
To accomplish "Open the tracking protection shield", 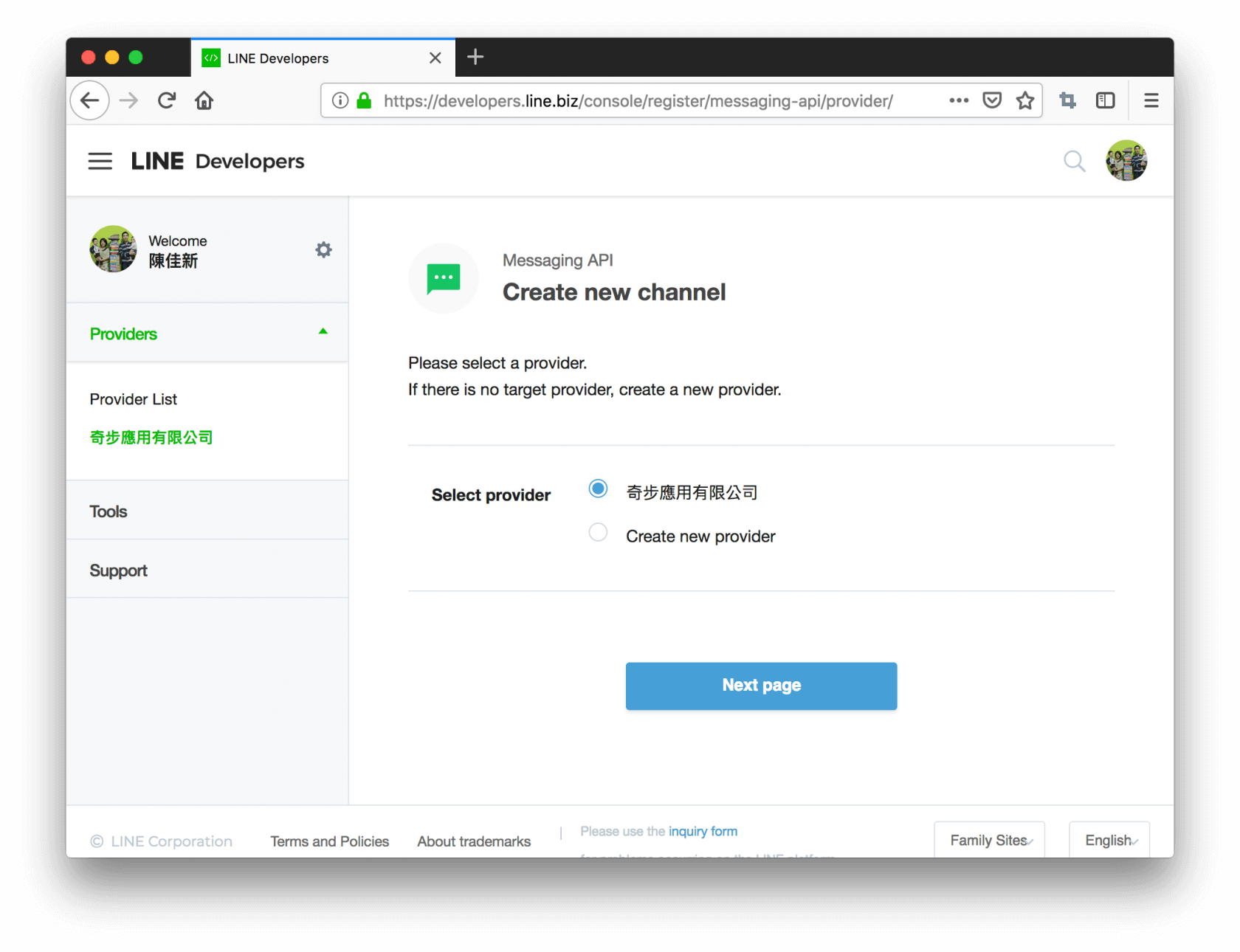I will tap(992, 100).
